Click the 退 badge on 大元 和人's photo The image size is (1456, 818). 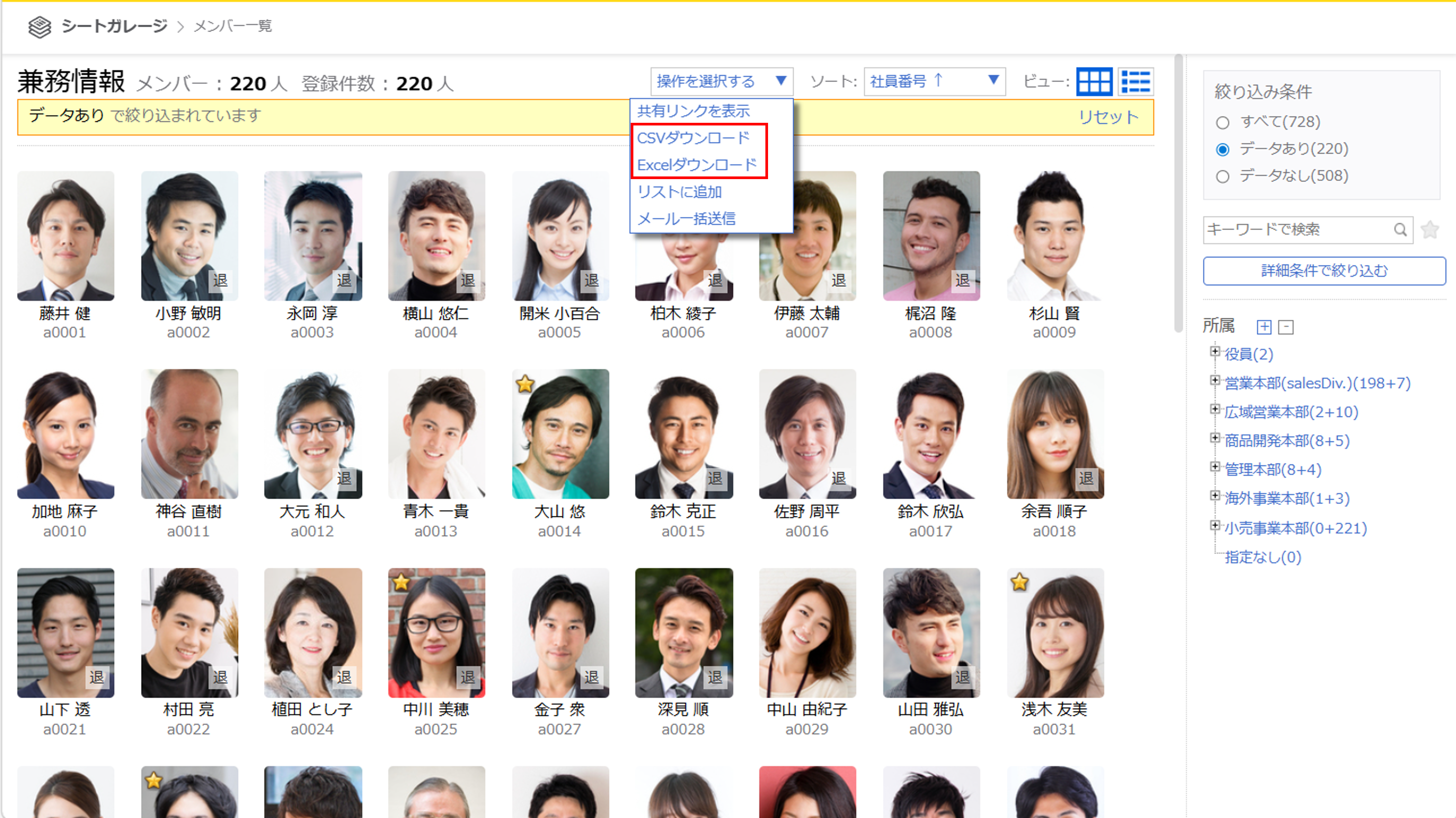[x=344, y=479]
